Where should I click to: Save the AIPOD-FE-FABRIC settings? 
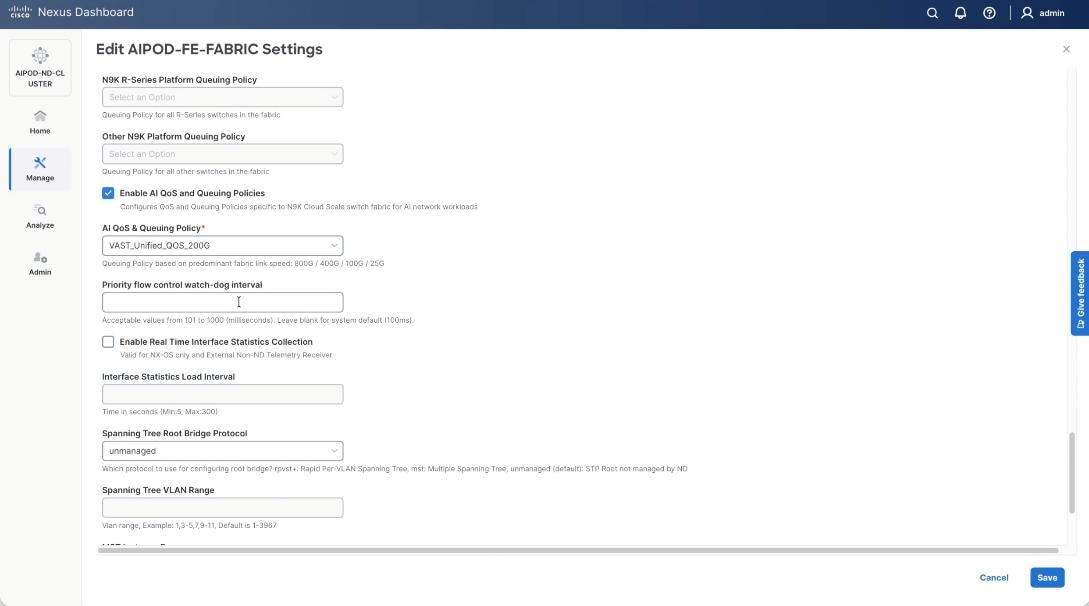1046,577
